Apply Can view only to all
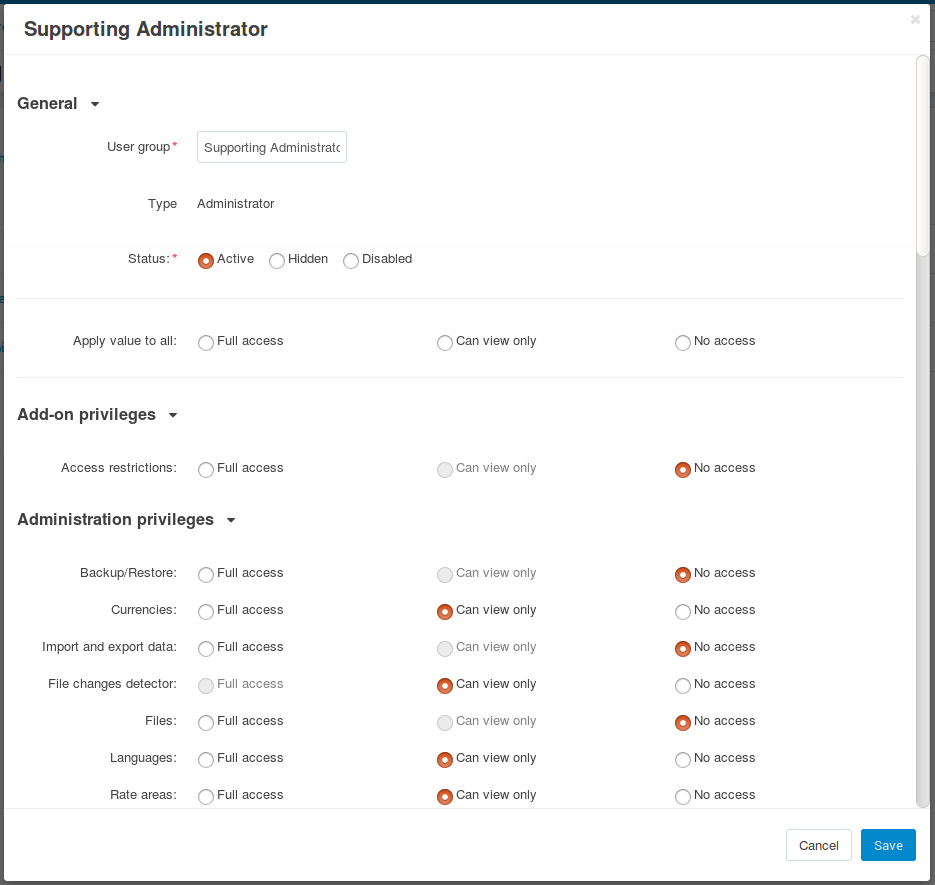935x885 pixels. coord(445,343)
